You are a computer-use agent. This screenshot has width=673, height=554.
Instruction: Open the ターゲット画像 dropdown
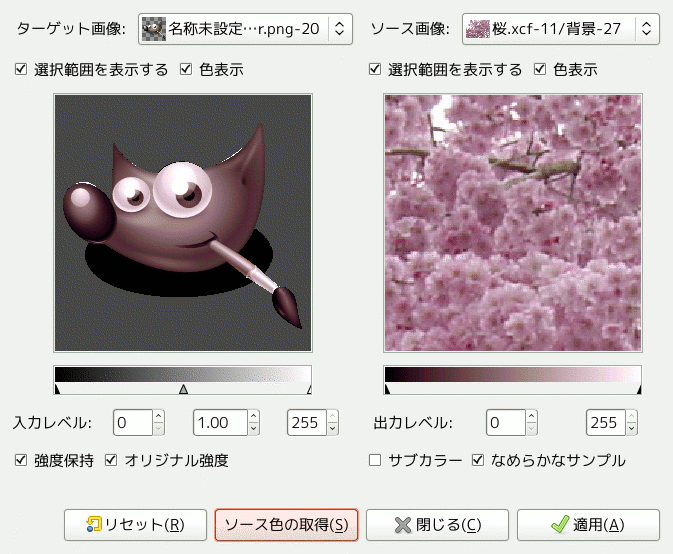245,29
